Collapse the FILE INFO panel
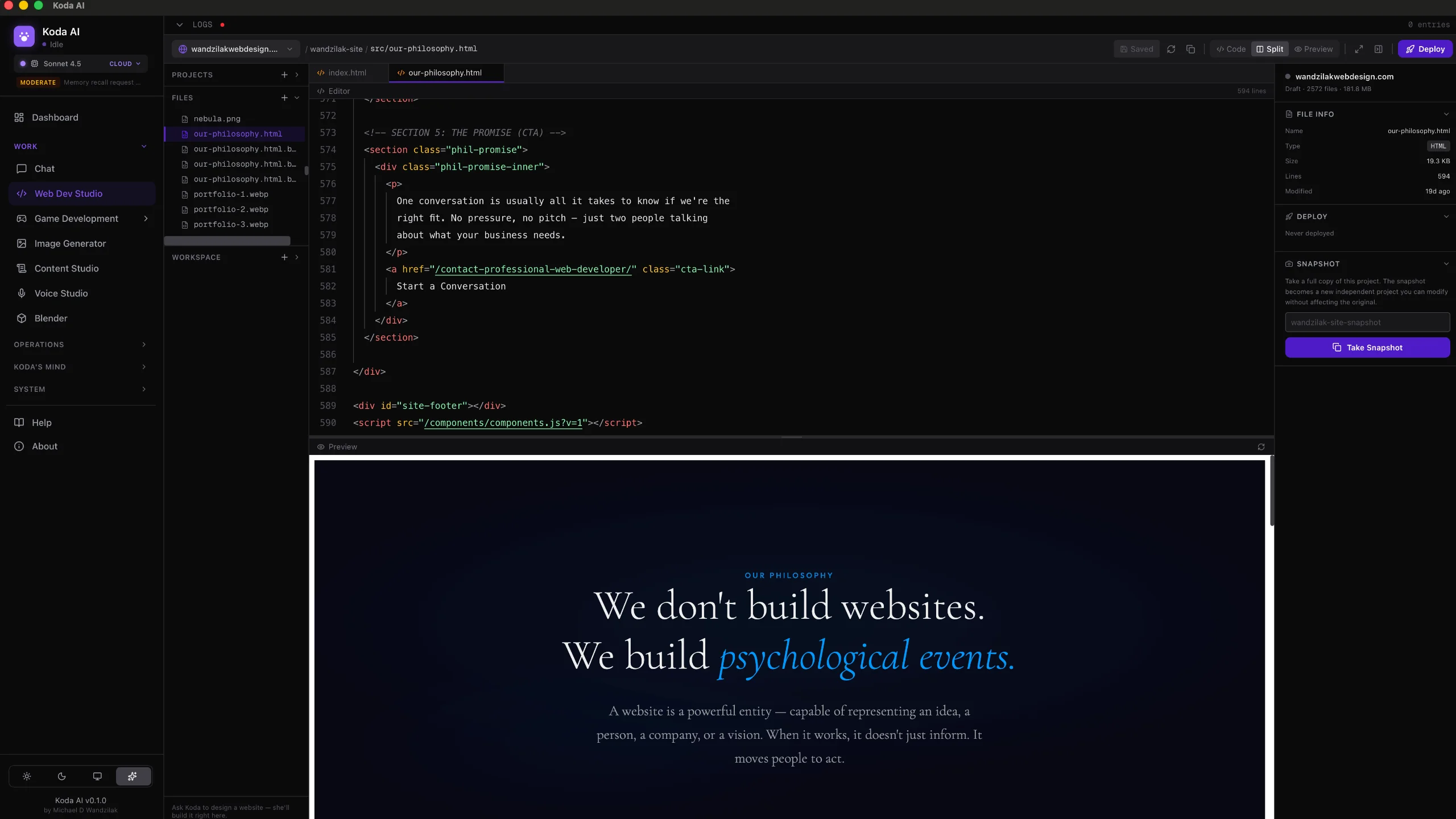 coord(1446,114)
